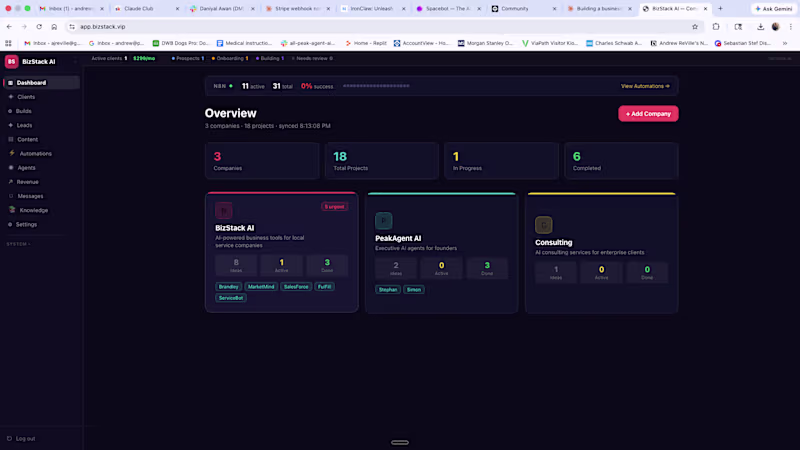The image size is (800, 450).
Task: Click the MarketMind project tag
Action: [261, 287]
